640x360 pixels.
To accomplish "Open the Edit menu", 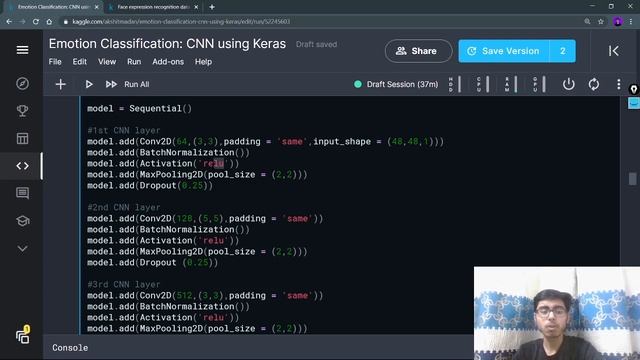I will (80, 62).
